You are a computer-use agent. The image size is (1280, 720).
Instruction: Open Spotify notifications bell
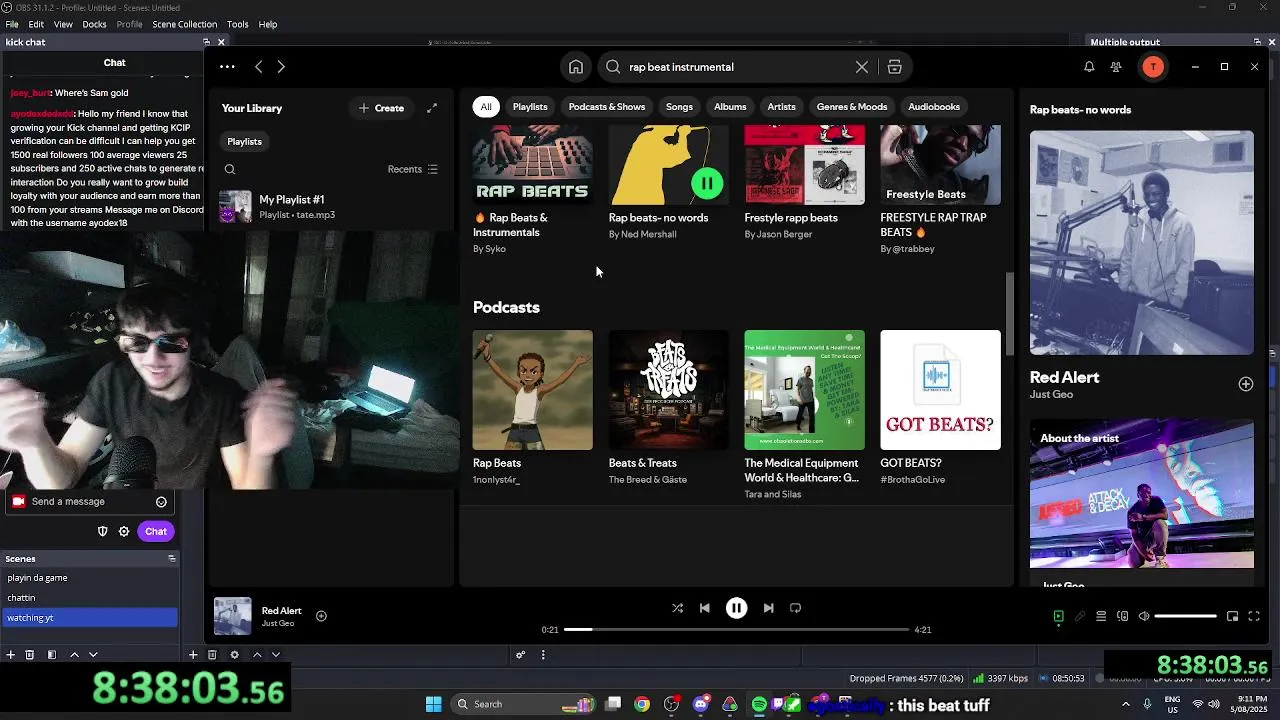pos(1089,67)
